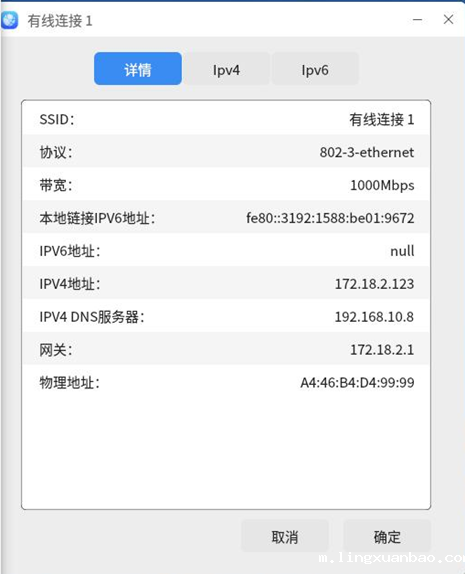Click the DNS server value 192.168.10.8

tap(374, 317)
